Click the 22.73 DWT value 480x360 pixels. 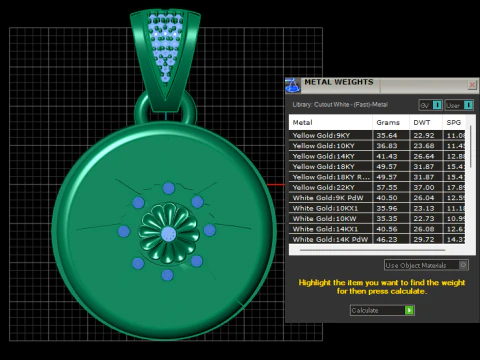(x=424, y=218)
